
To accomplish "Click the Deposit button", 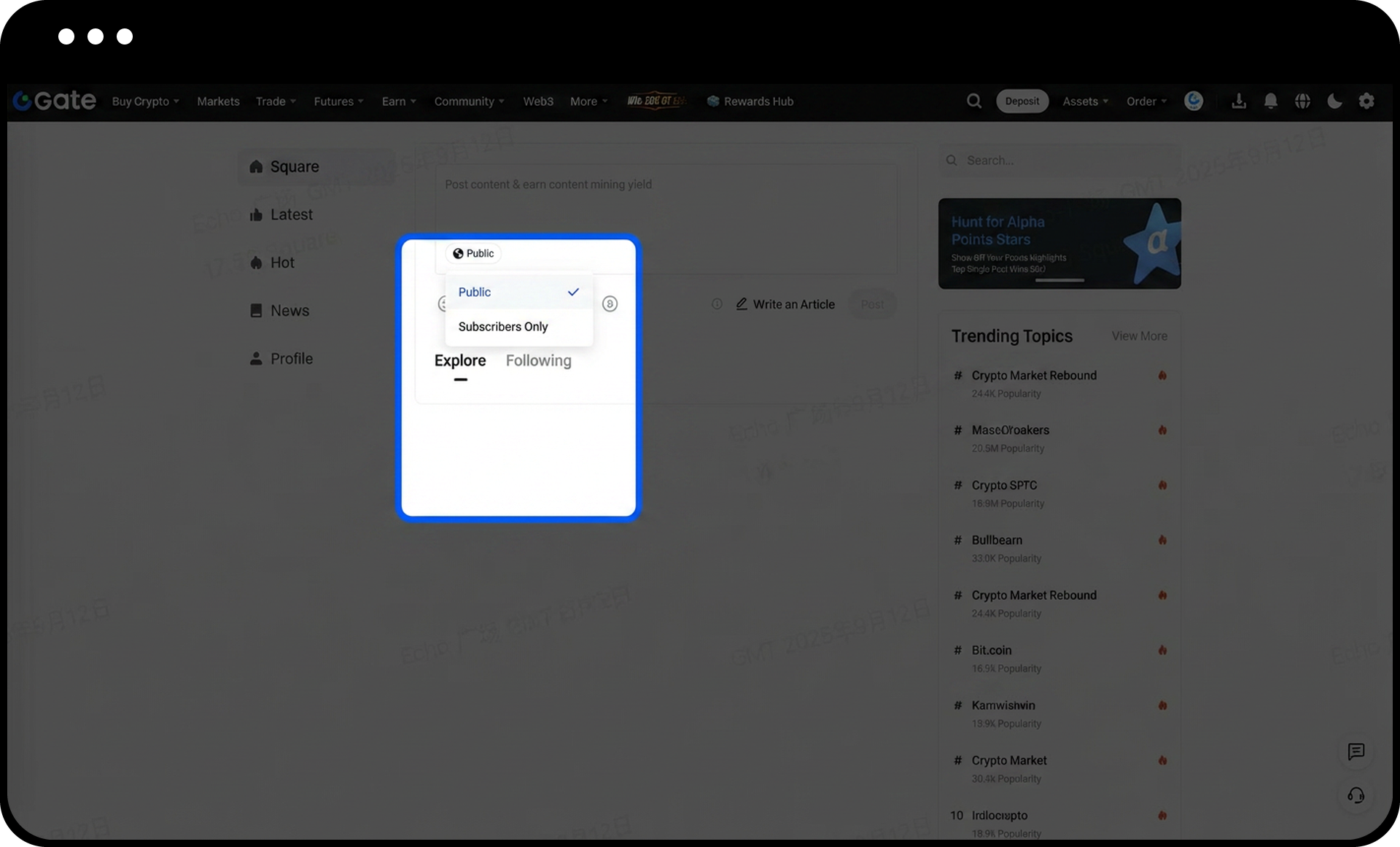I will pos(1022,101).
